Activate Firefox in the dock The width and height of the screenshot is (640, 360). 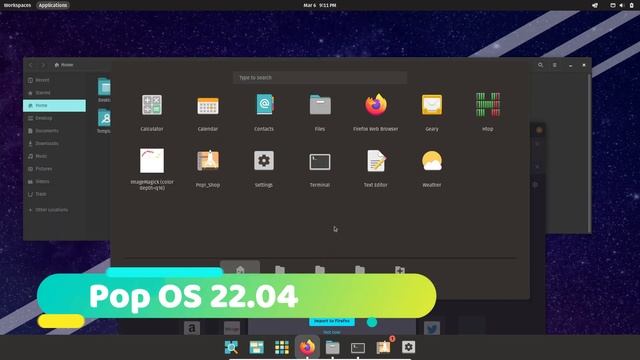(307, 347)
